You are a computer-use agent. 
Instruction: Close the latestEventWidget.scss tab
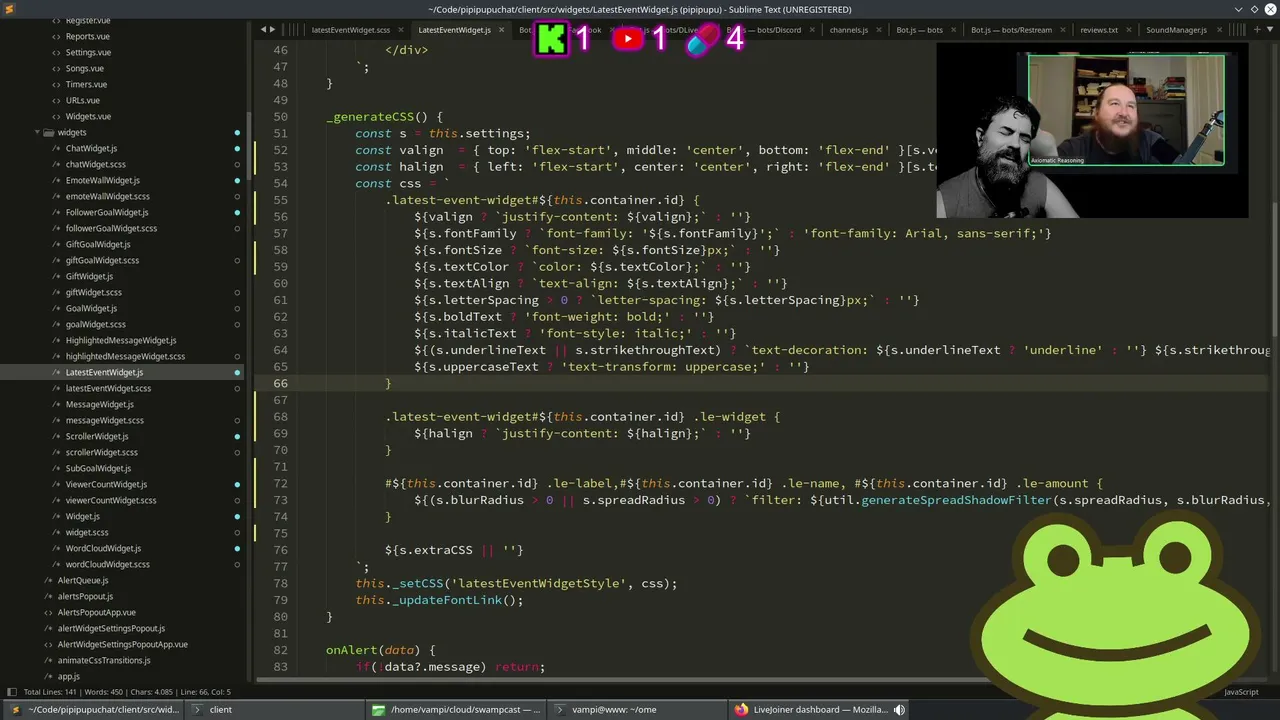click(x=399, y=30)
